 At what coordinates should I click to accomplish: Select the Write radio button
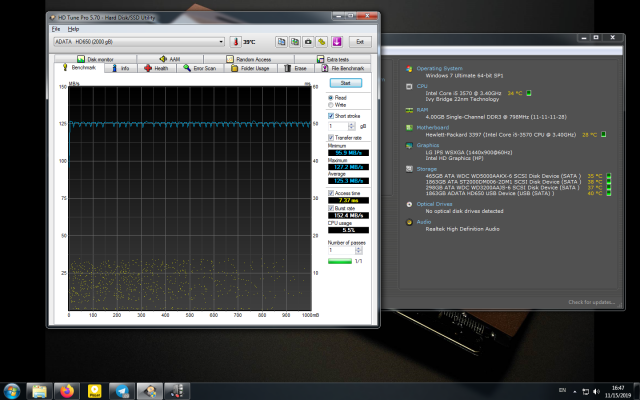click(332, 104)
